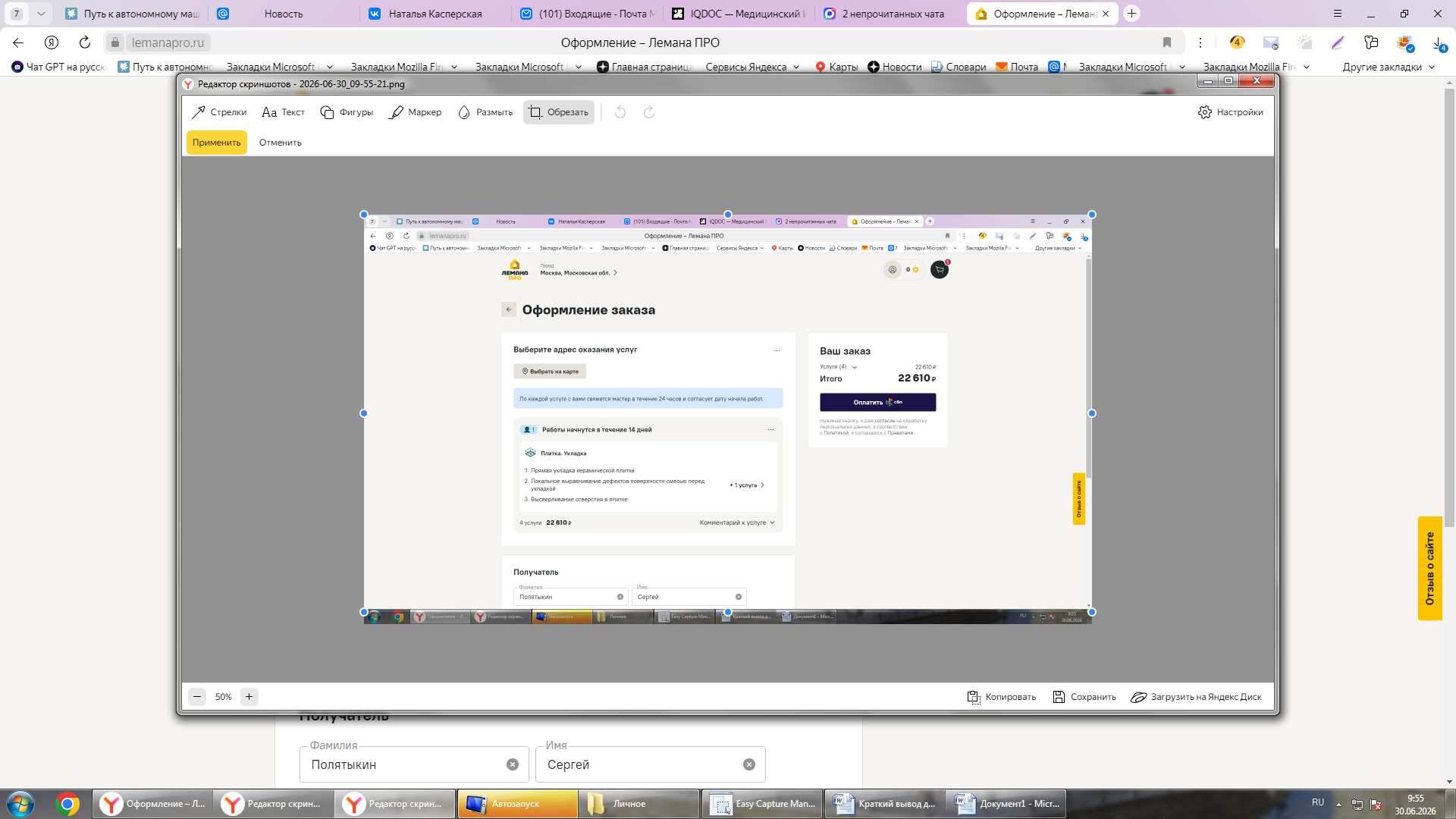The image size is (1456, 819).
Task: Copy screenshot via Копировать
Action: pos(1002,697)
